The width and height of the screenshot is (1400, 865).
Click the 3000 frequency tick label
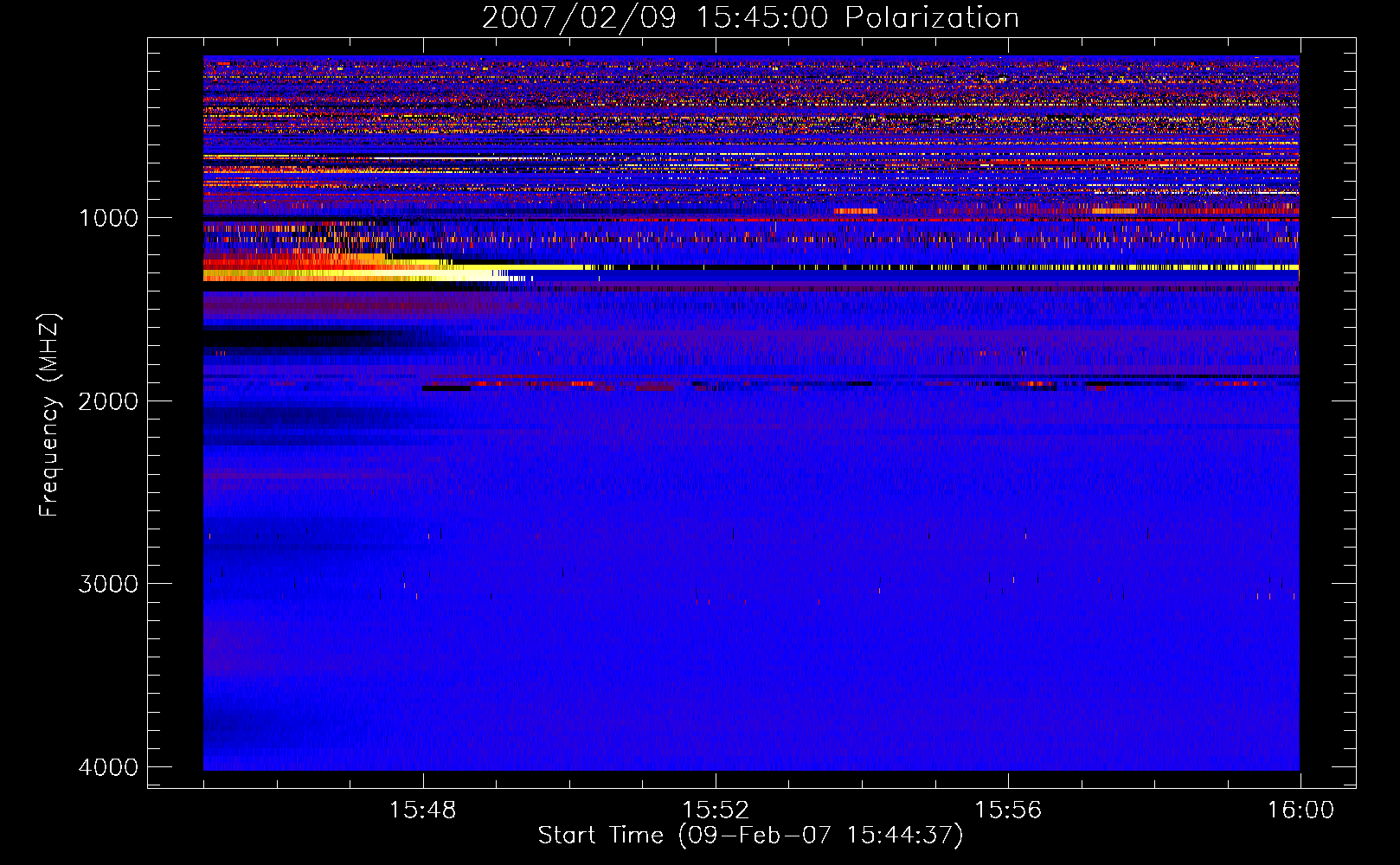click(x=108, y=584)
